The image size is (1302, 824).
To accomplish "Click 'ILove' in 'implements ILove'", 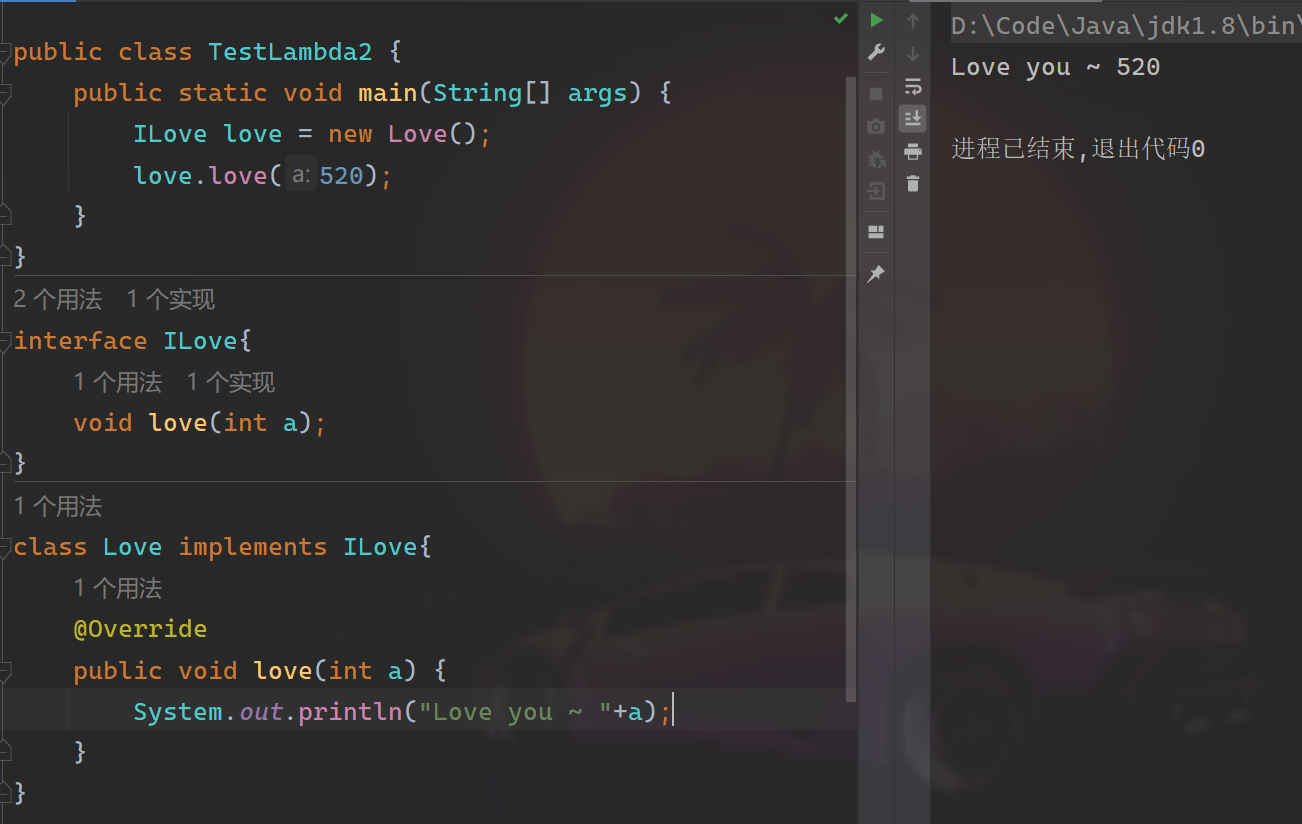I will click(x=381, y=547).
